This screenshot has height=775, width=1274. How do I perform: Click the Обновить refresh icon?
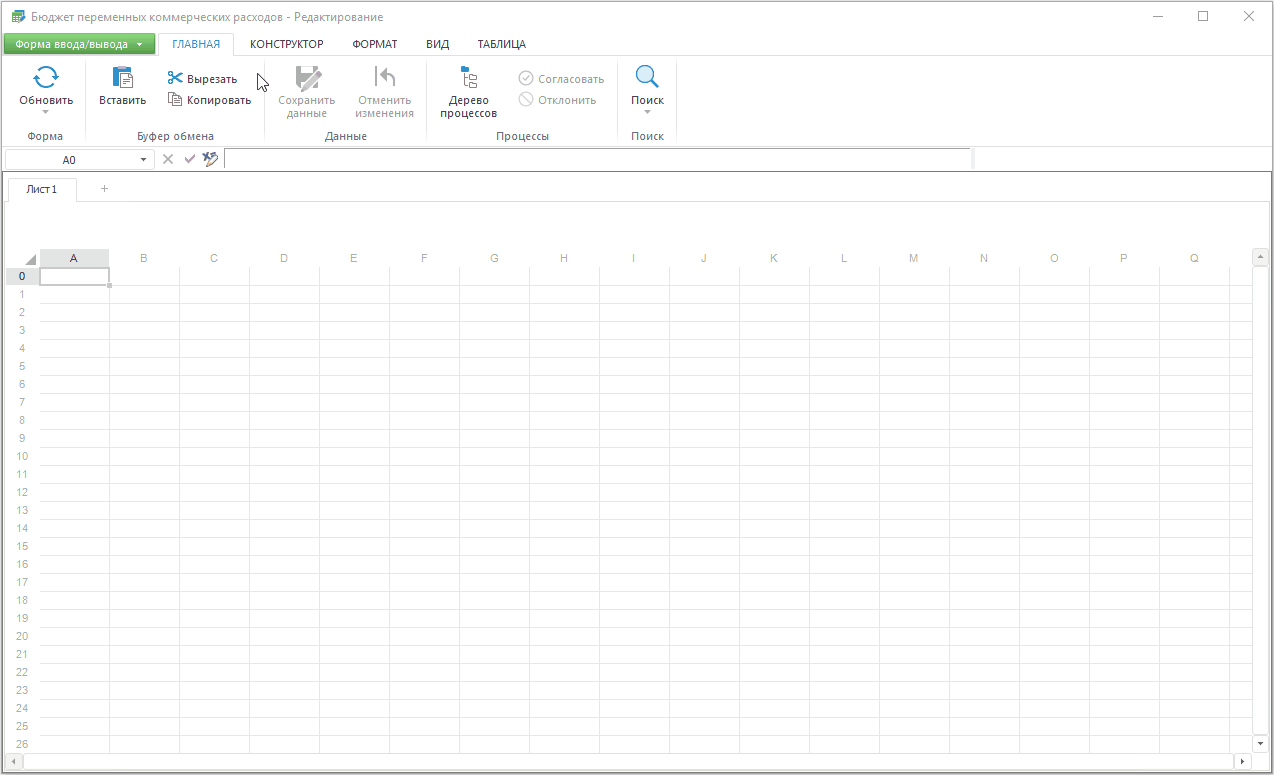coord(46,78)
